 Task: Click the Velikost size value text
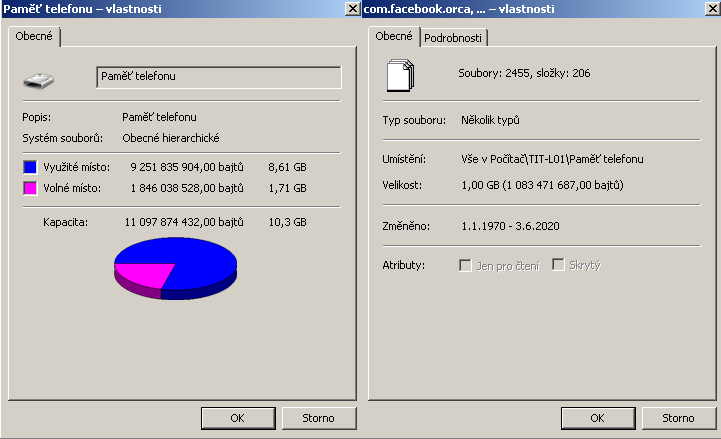pyautogui.click(x=542, y=185)
